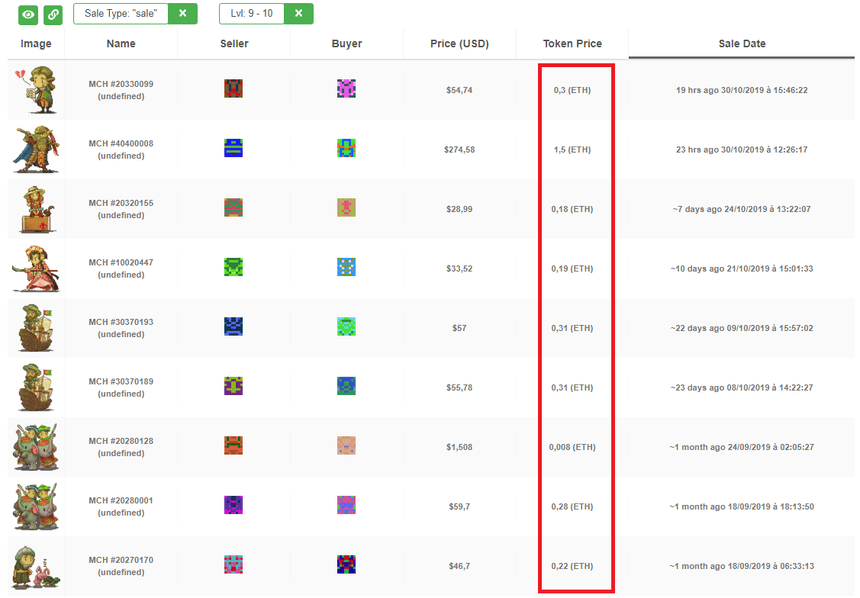
Task: Sort by Price (USD) column header
Action: click(459, 44)
